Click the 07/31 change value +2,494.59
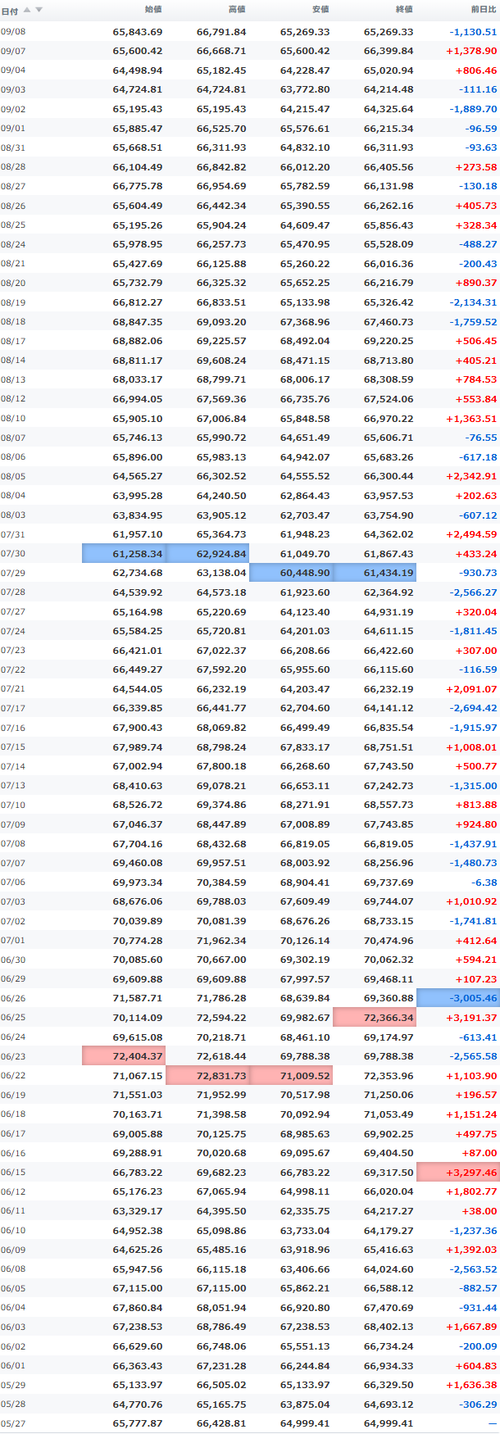500x1434 pixels. click(469, 534)
